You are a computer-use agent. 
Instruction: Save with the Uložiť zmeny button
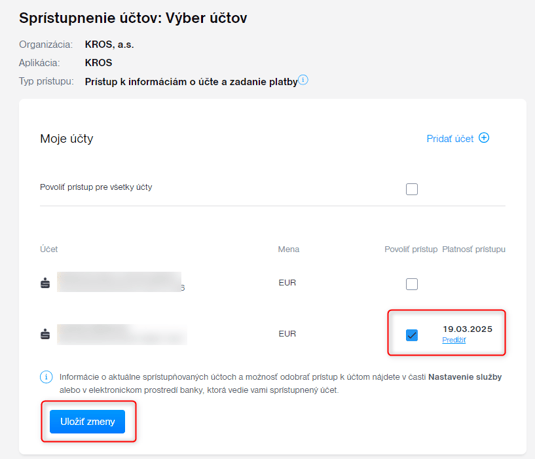point(87,421)
